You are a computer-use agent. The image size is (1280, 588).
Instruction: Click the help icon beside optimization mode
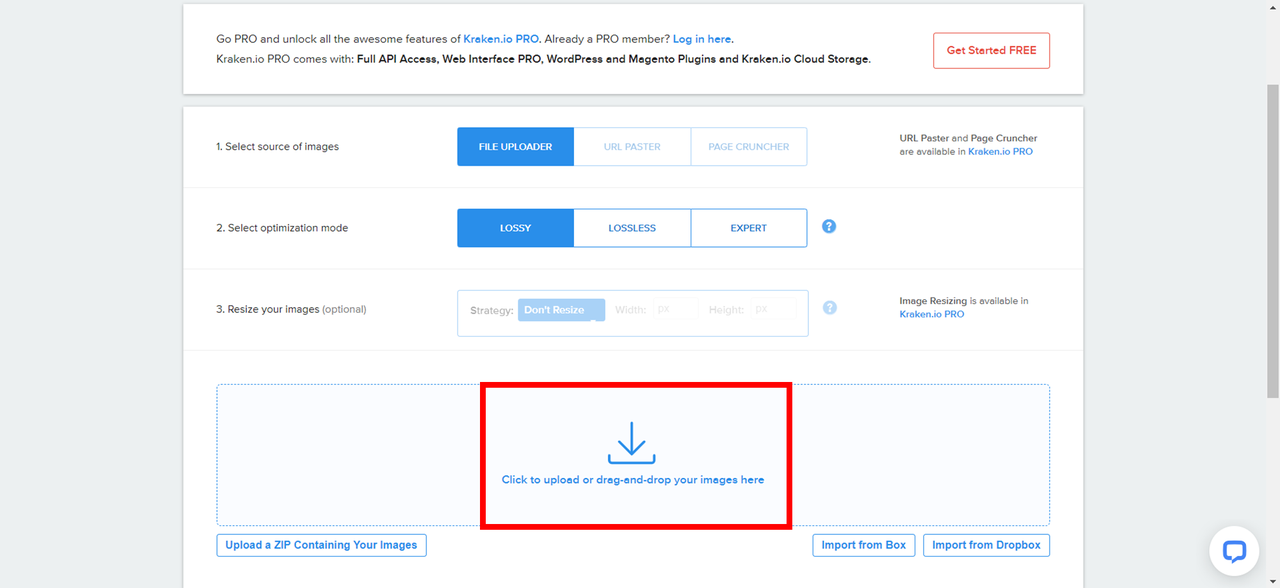click(829, 226)
